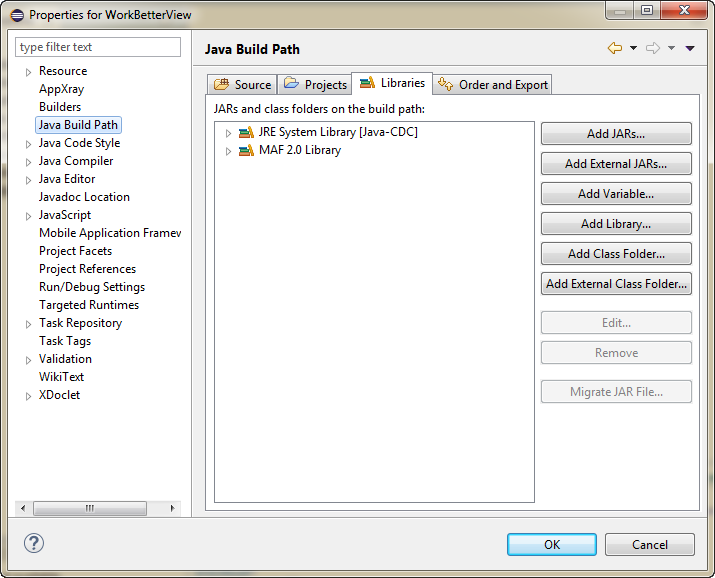Select Java Build Path in sidebar

tap(78, 125)
